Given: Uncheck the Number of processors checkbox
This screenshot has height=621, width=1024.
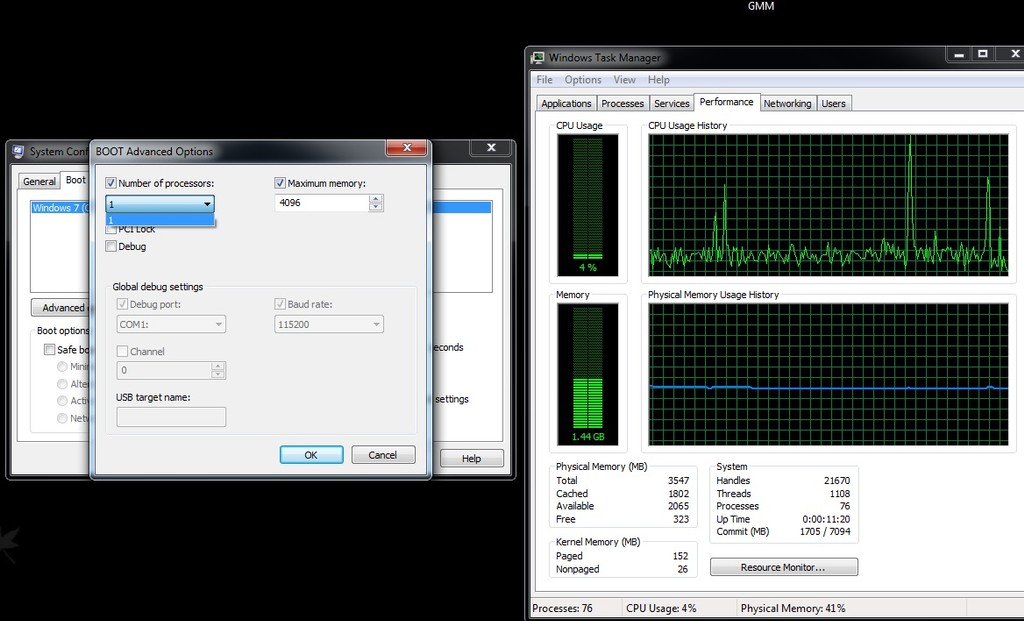Looking at the screenshot, I should coord(111,184).
